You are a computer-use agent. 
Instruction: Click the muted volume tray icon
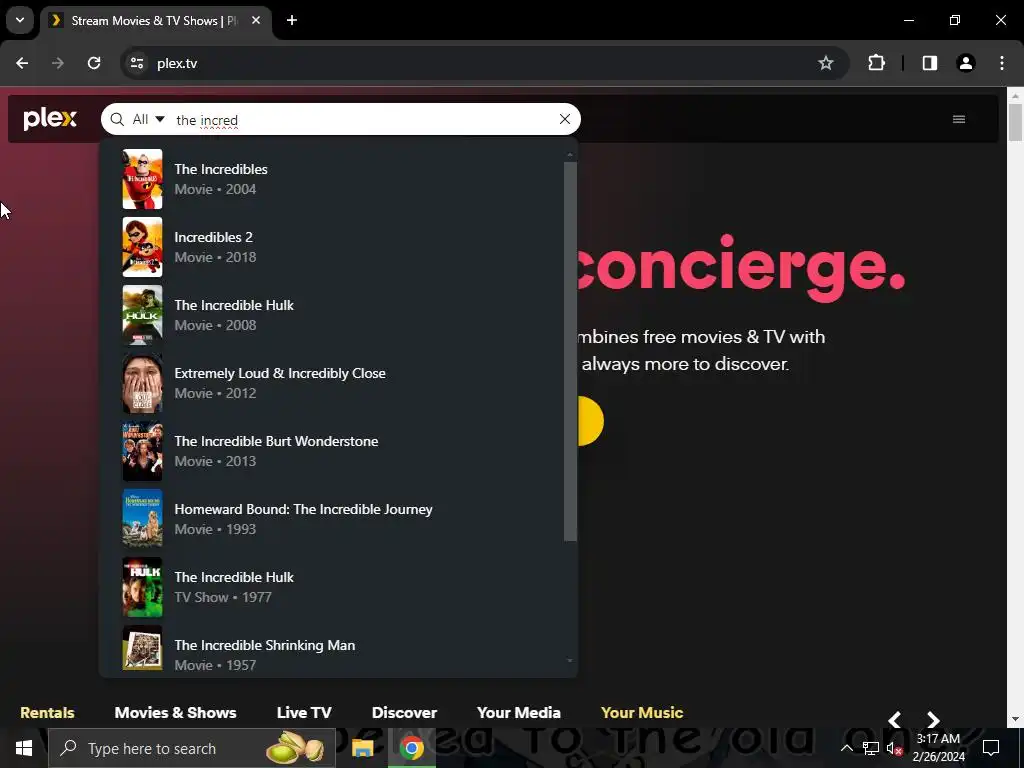(894, 748)
